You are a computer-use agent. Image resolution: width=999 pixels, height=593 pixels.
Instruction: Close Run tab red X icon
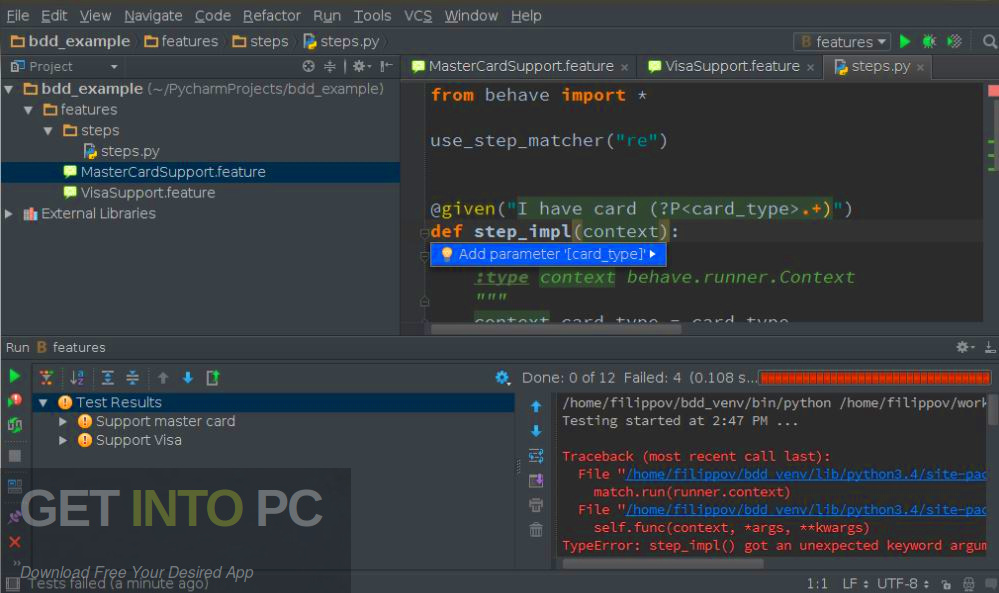tap(15, 542)
